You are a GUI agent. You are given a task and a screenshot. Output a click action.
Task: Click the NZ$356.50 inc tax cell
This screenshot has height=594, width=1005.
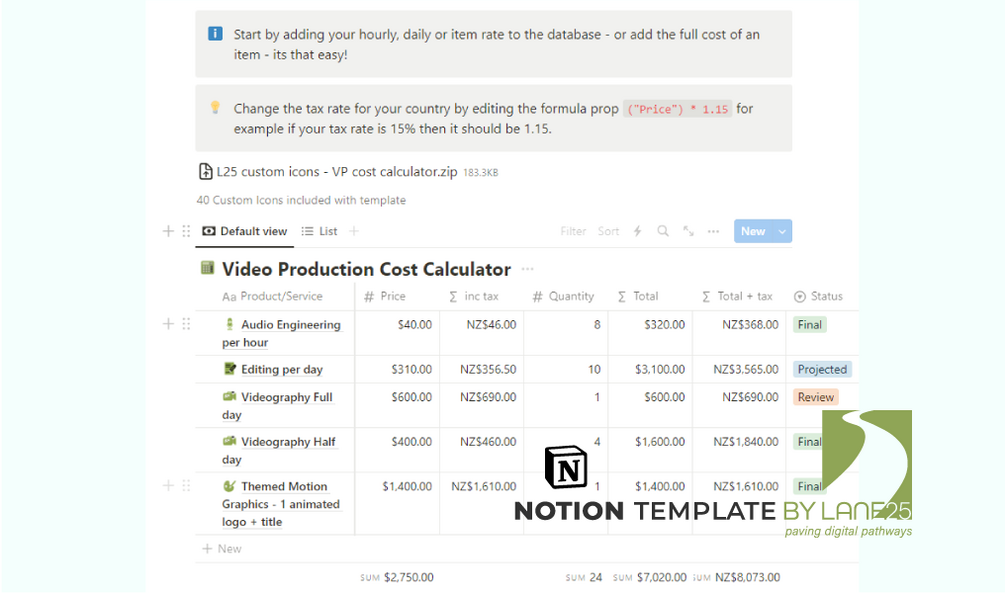point(482,369)
